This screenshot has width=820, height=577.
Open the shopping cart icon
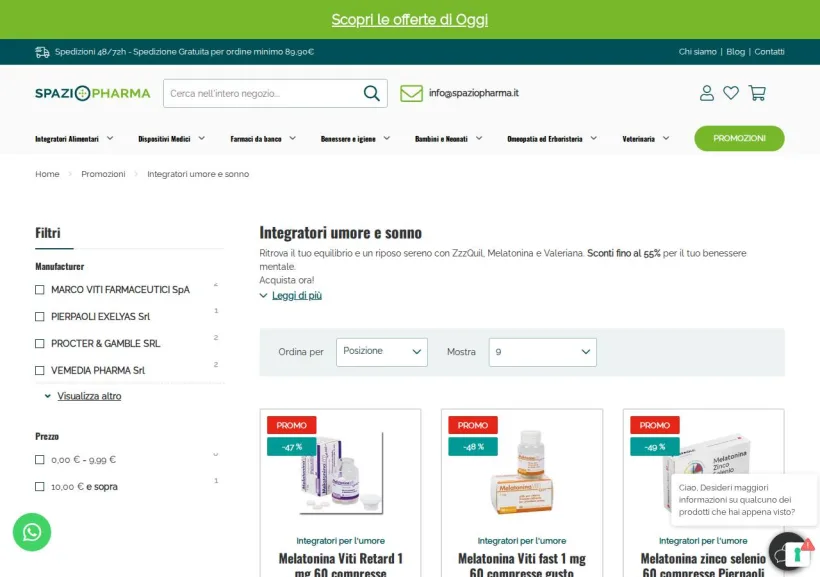click(x=757, y=93)
